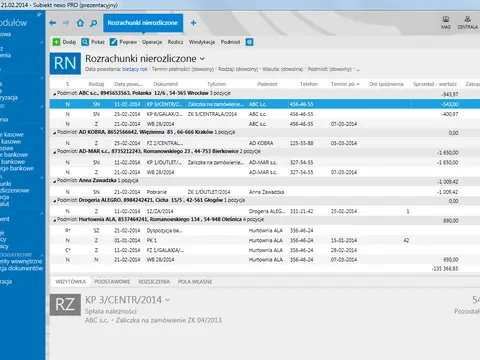Open the KP 3/CENTR/2014 dropdown chevron
Viewport: 480px width, 360px height.
tap(168, 300)
